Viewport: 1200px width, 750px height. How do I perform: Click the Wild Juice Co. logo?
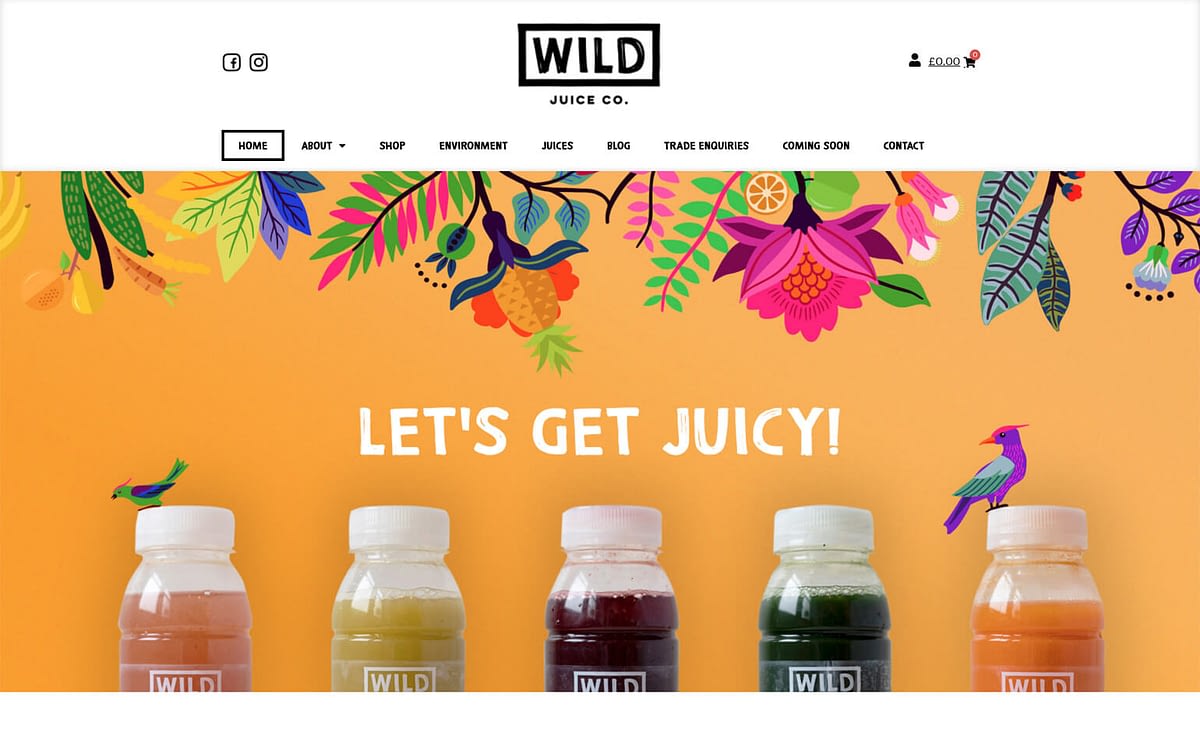click(x=589, y=64)
